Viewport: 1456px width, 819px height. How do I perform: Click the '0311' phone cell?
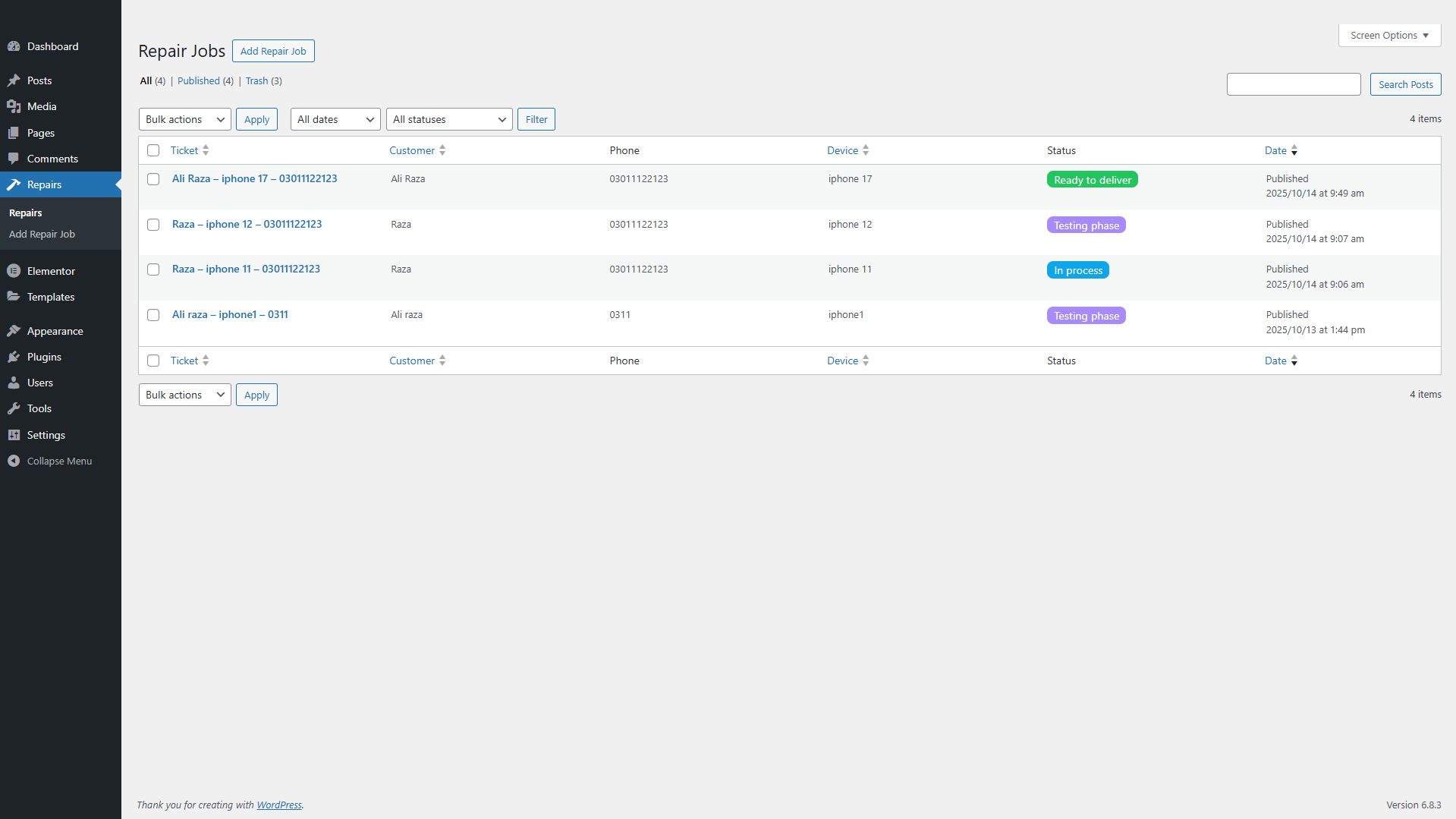click(619, 314)
